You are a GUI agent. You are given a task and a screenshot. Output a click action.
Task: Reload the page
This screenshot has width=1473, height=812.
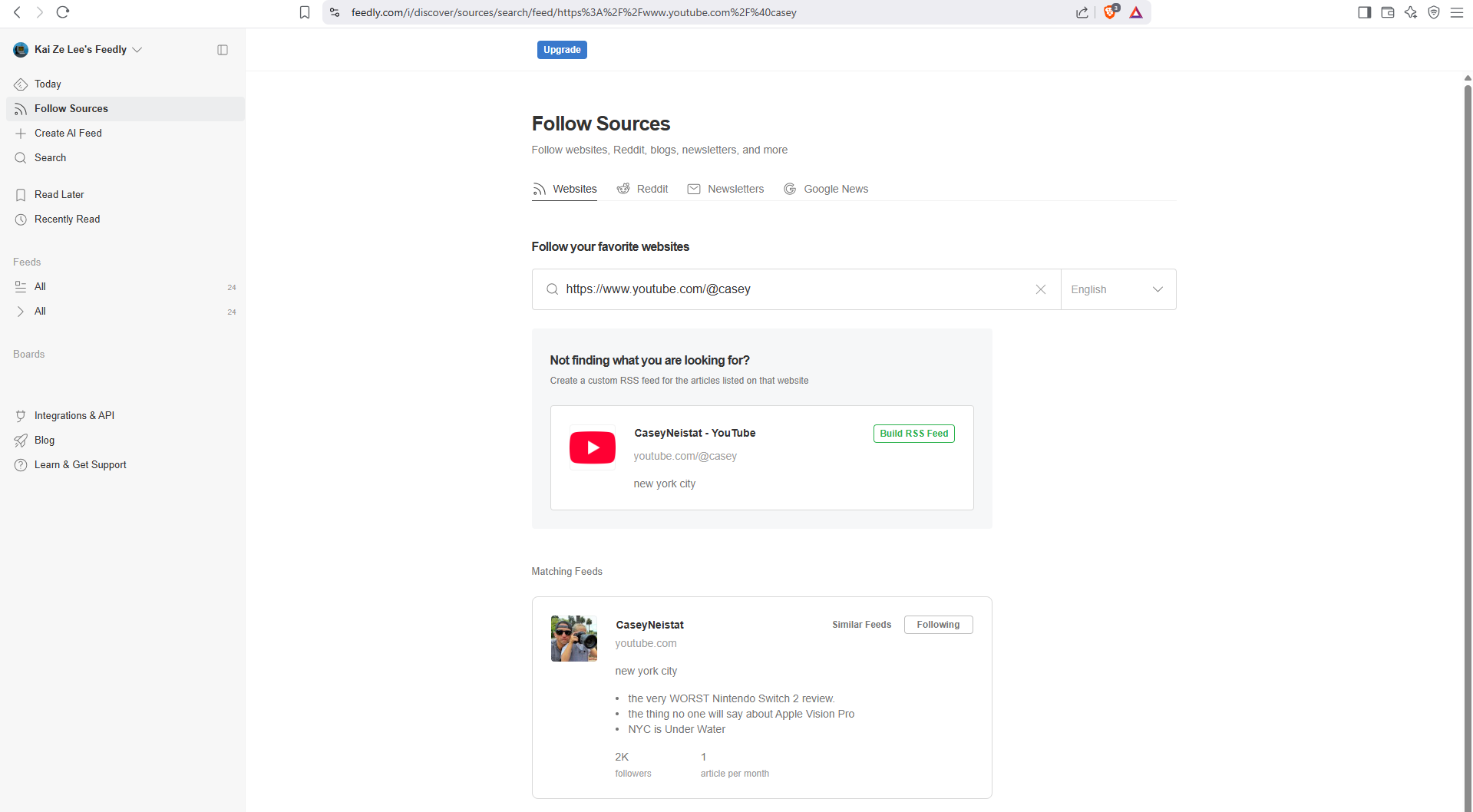point(63,12)
